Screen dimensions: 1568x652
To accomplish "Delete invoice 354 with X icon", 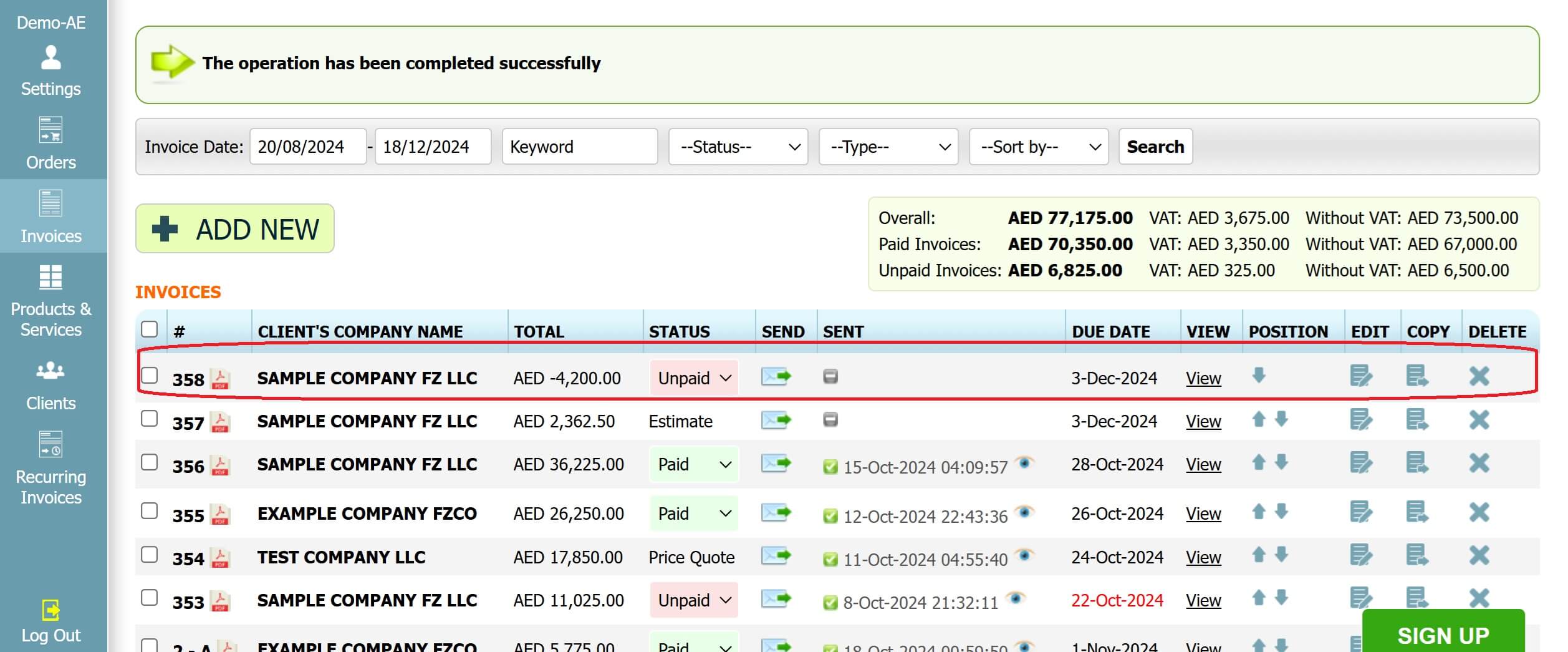I will [x=1479, y=556].
